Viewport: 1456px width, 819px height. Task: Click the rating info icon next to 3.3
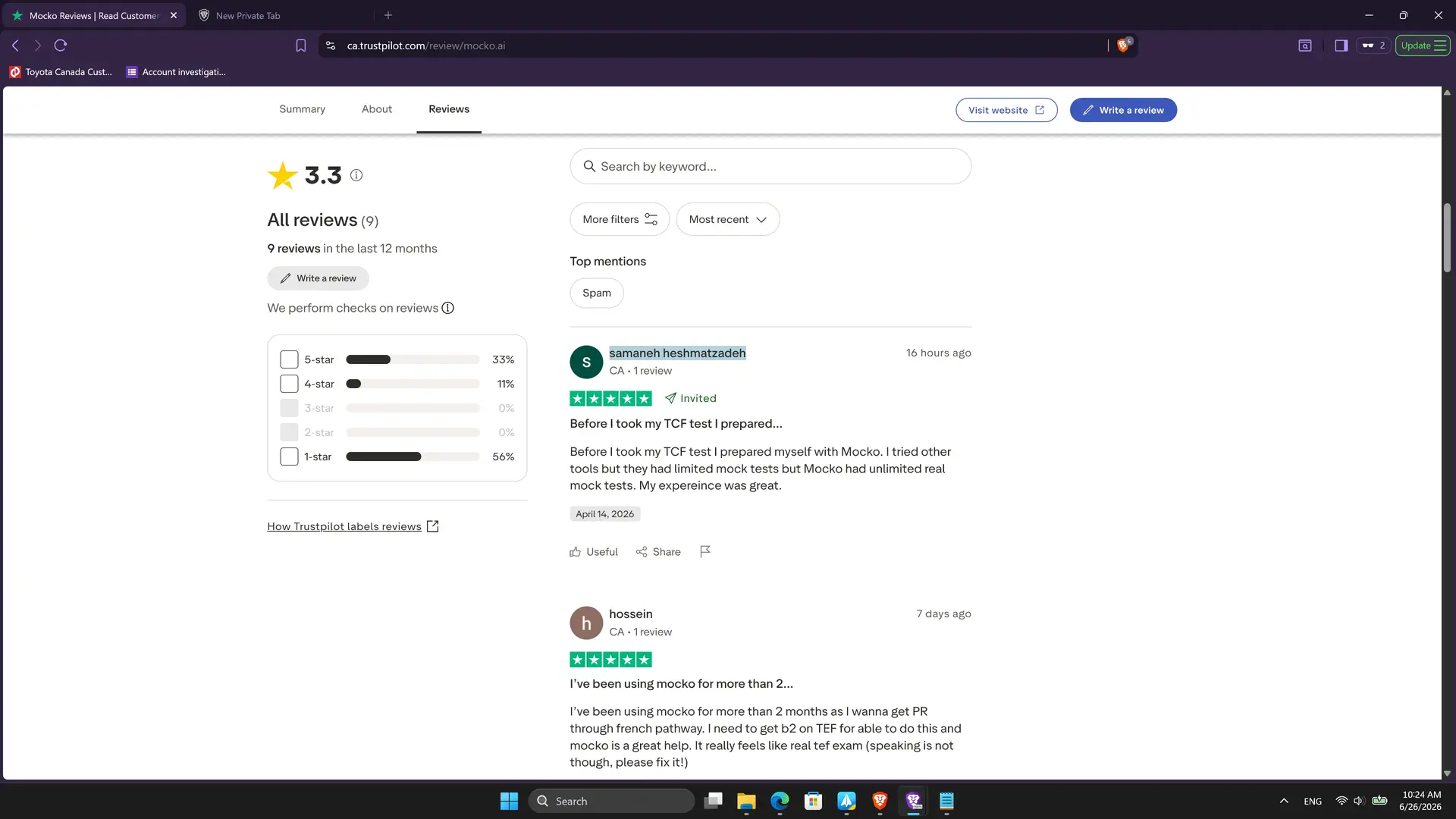[x=356, y=175]
